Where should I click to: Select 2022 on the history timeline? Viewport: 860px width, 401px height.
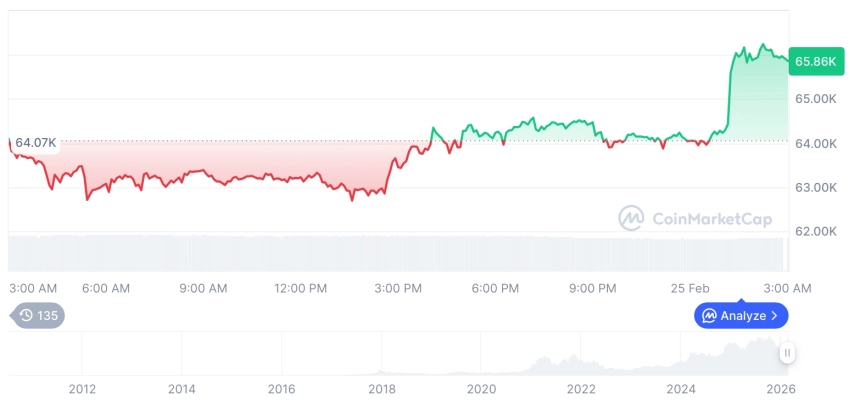click(x=581, y=389)
